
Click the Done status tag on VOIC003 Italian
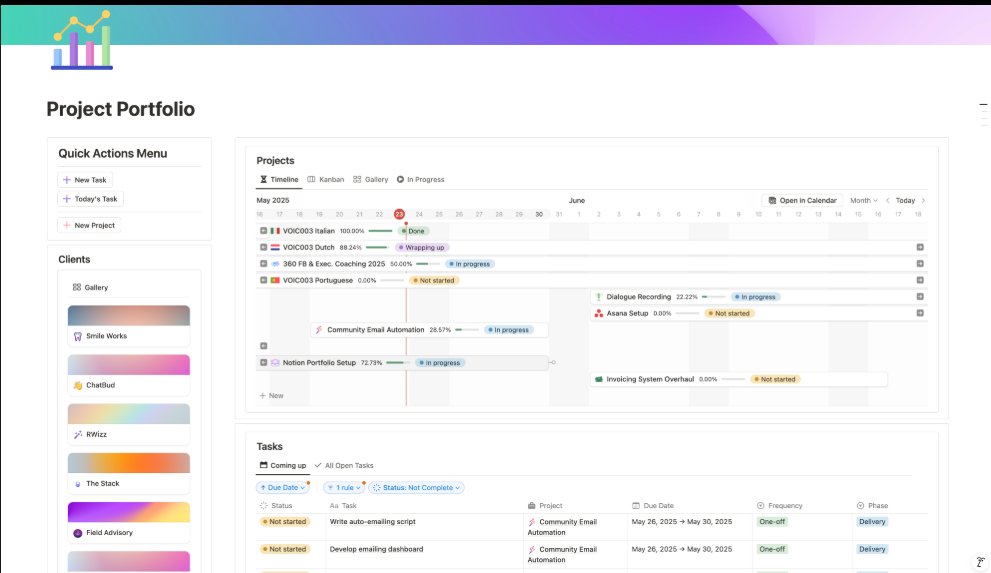pyautogui.click(x=413, y=231)
